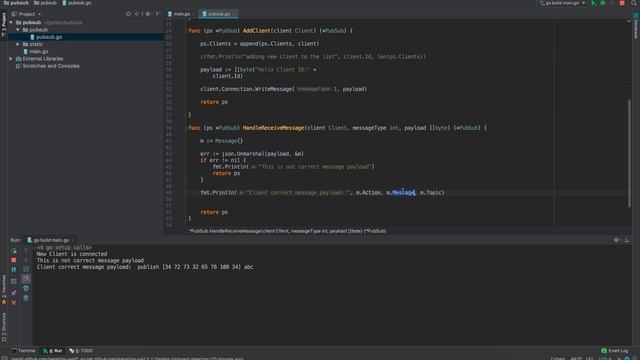Click the locate/scroll-from-source target icon in Project panel

(x=128, y=14)
